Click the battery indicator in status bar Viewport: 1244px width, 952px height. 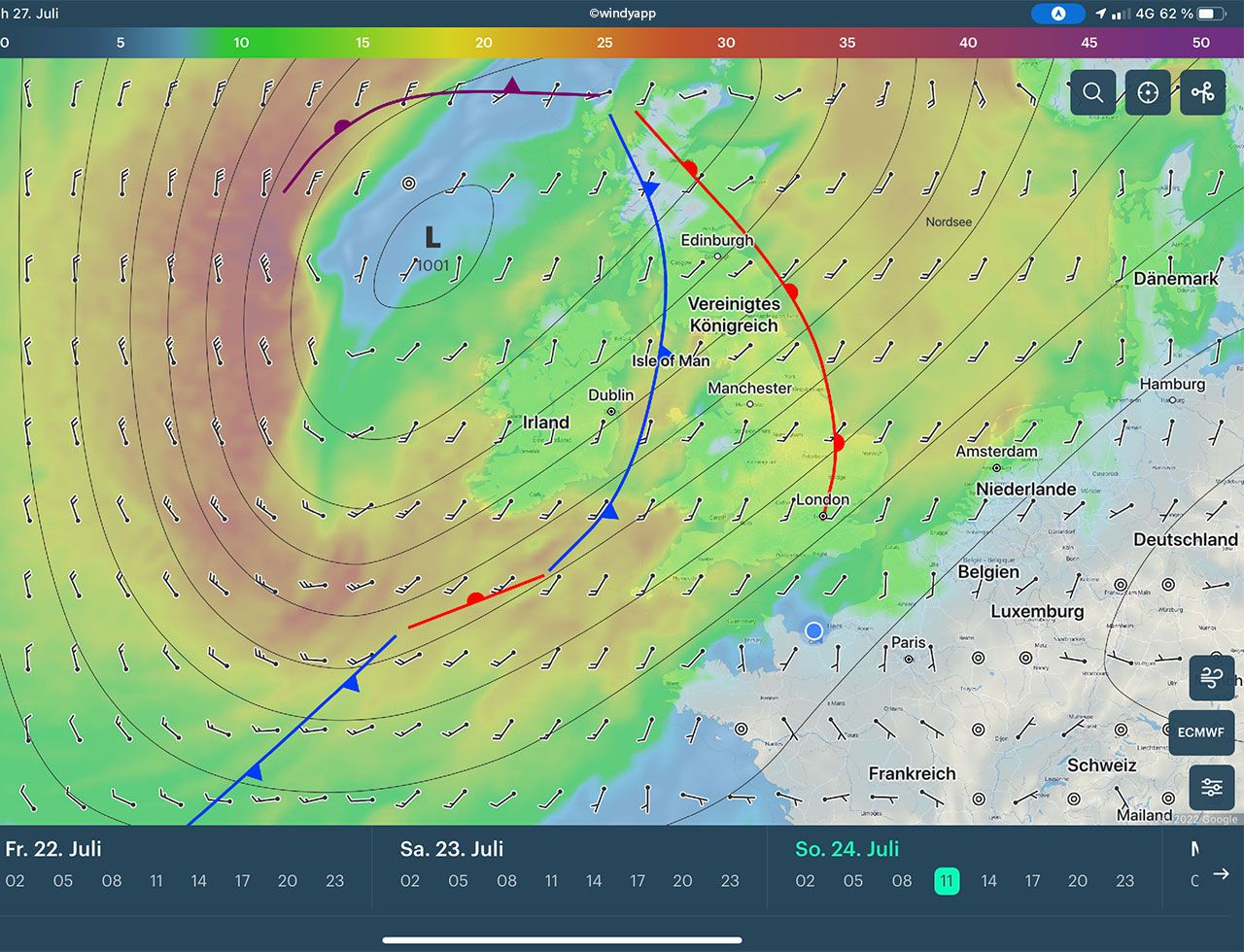click(x=1211, y=14)
